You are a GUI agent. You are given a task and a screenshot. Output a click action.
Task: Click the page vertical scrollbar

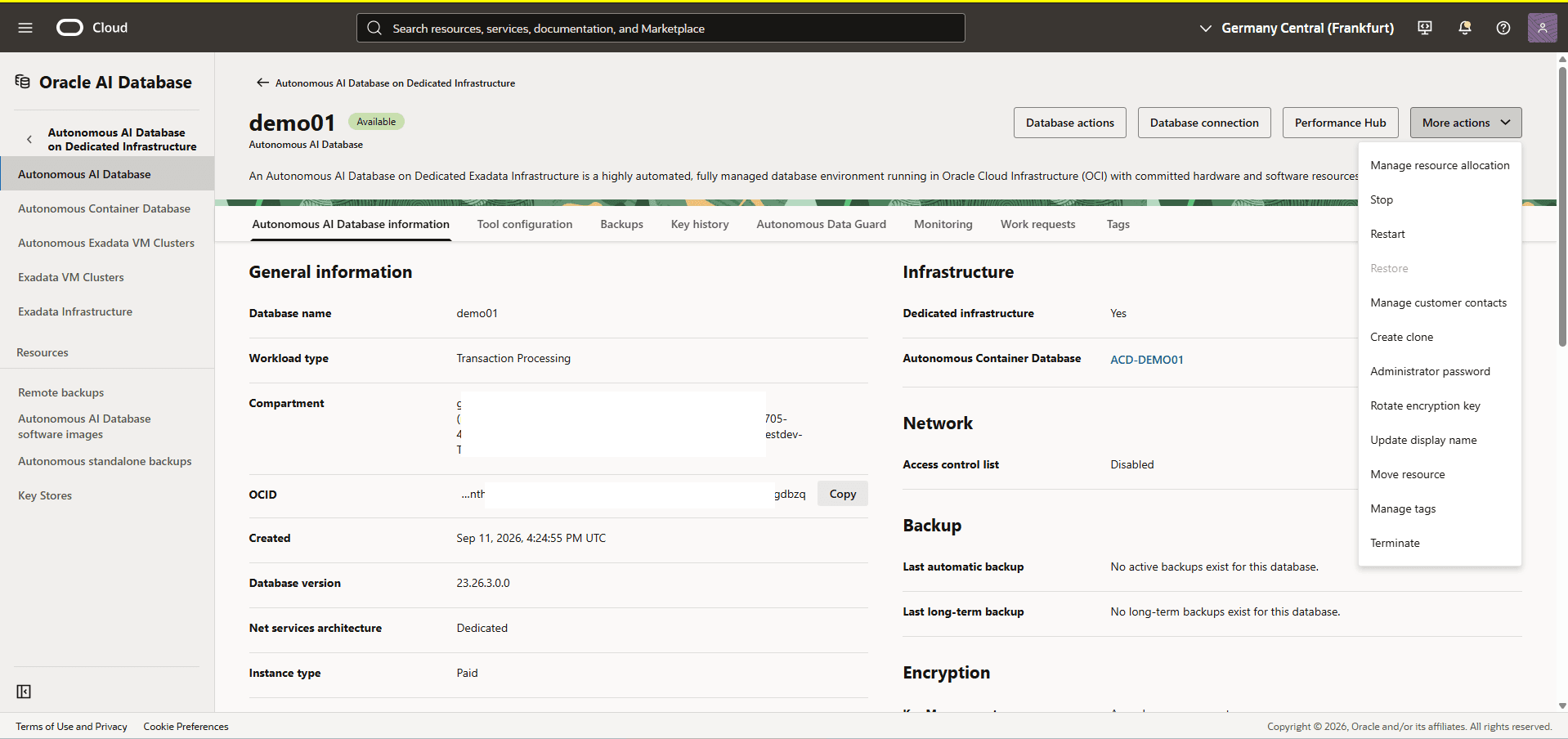click(1562, 208)
